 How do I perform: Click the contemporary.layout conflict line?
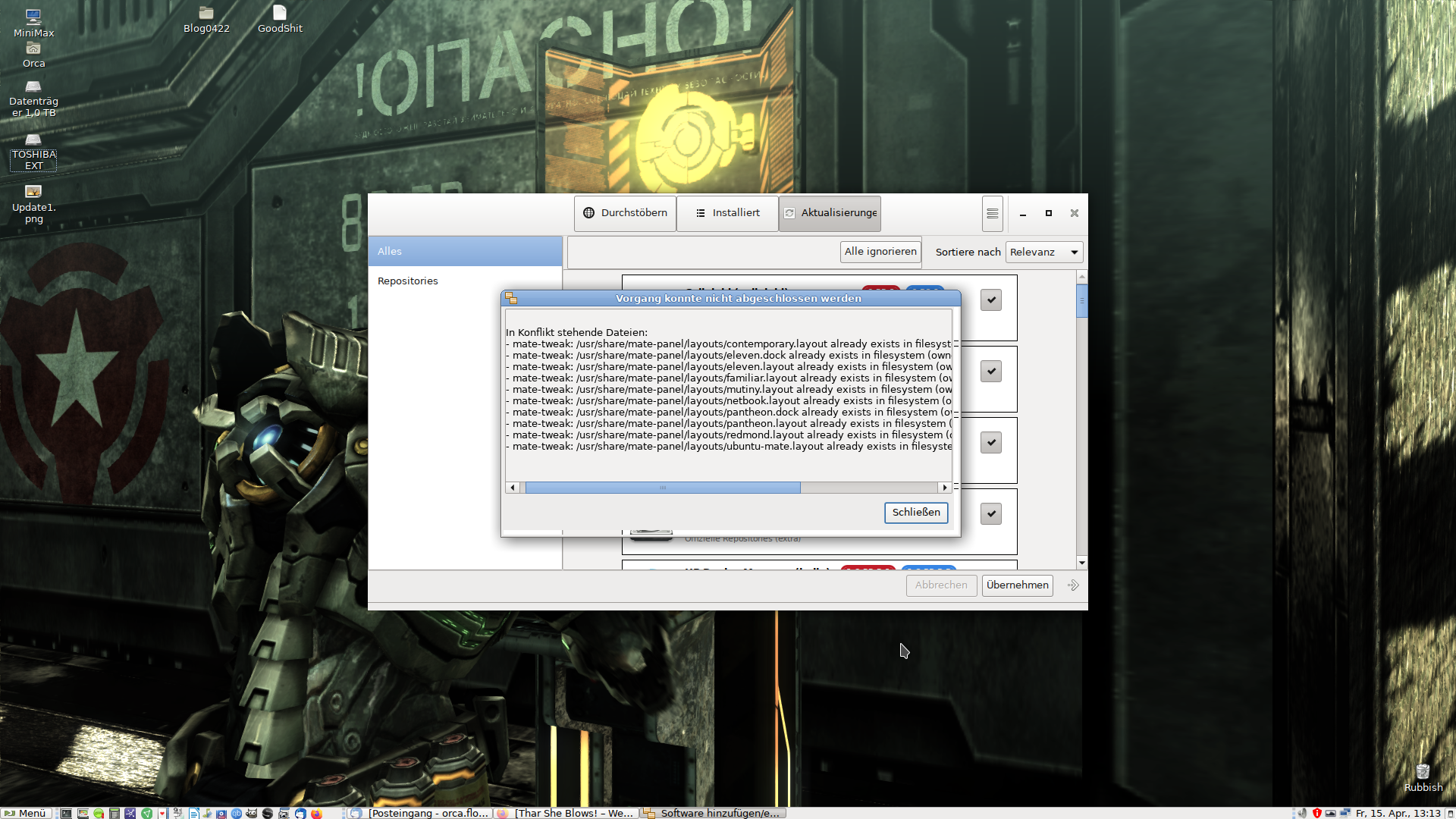729,344
